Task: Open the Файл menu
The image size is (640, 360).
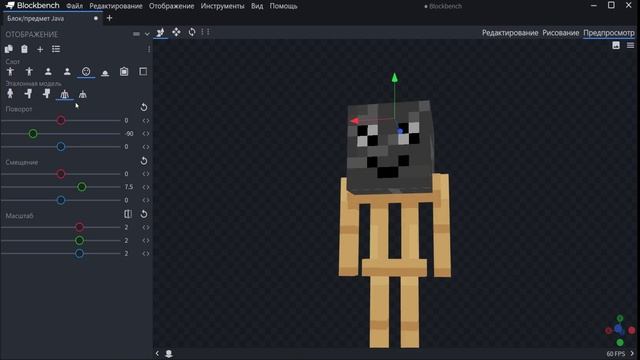Action: pyautogui.click(x=74, y=6)
